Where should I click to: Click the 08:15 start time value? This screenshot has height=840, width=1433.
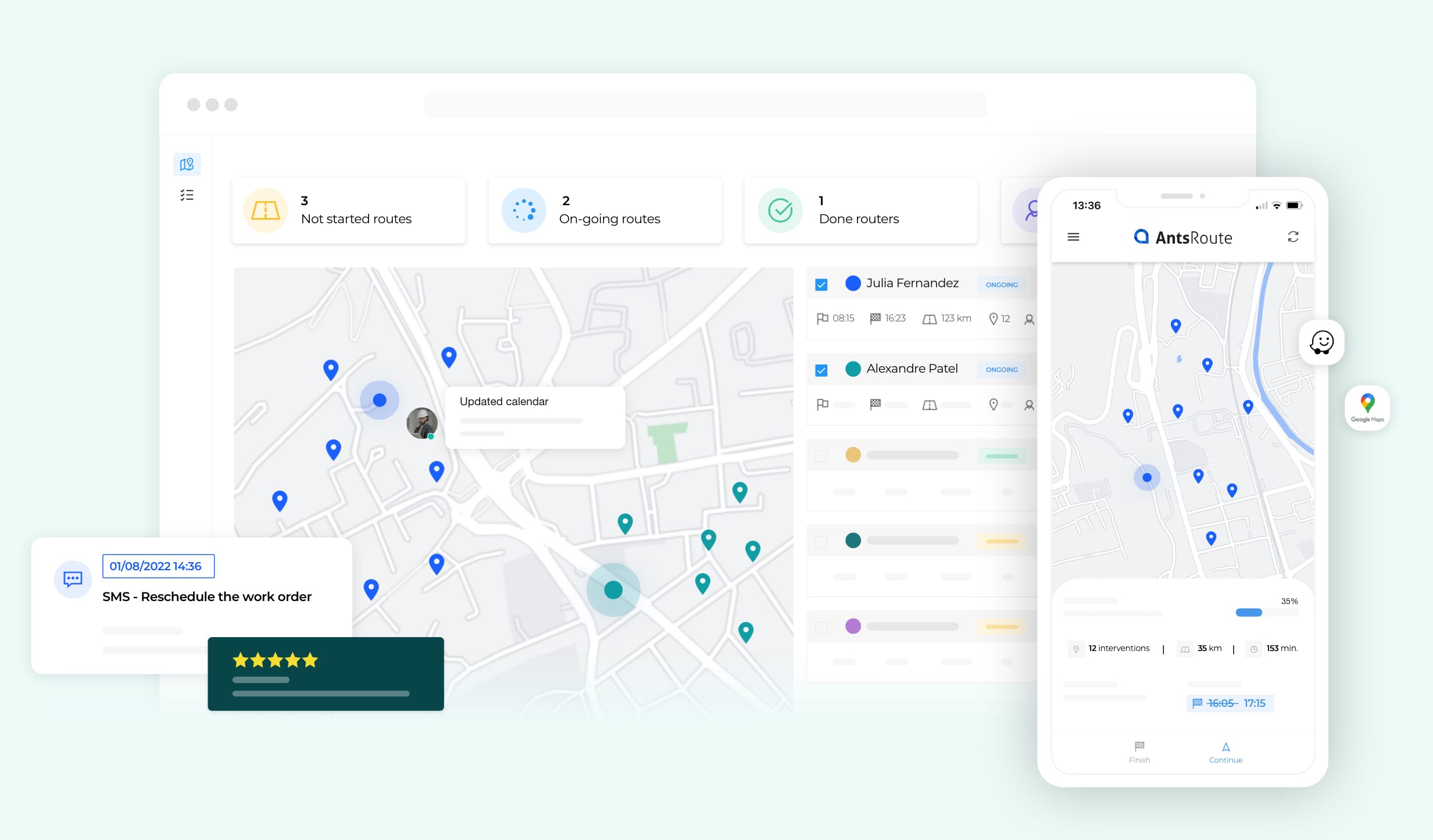[844, 319]
